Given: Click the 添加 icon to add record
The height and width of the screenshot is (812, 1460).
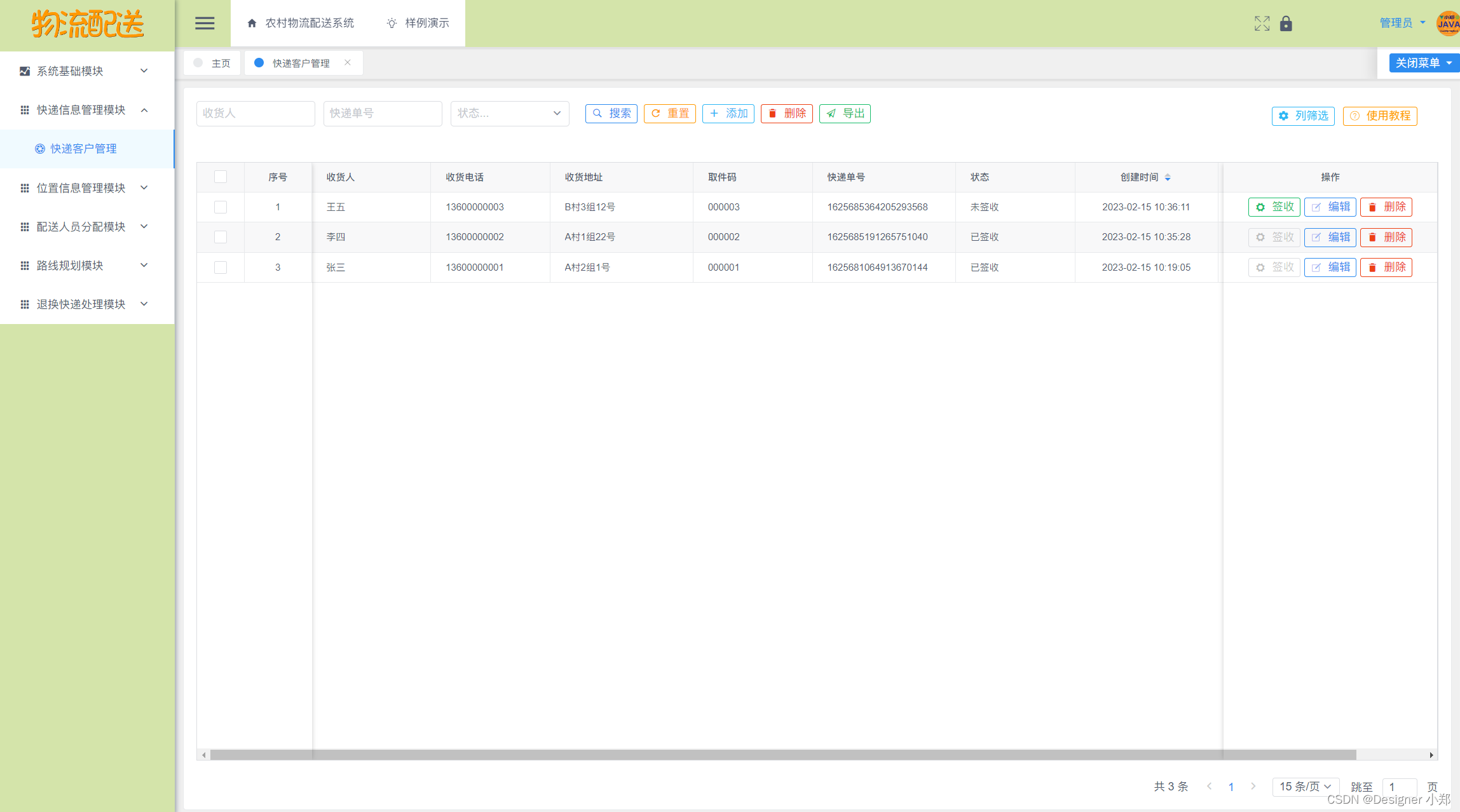Looking at the screenshot, I should (x=730, y=113).
